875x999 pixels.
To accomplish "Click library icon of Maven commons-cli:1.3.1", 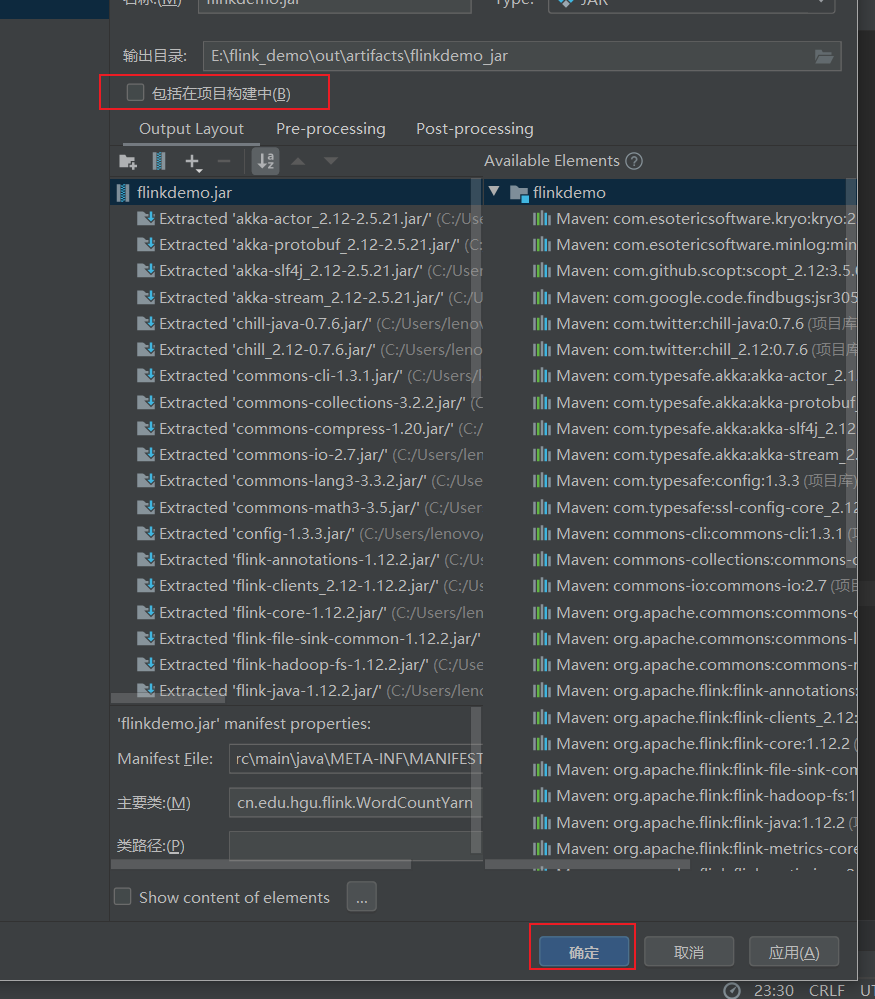I will click(542, 534).
